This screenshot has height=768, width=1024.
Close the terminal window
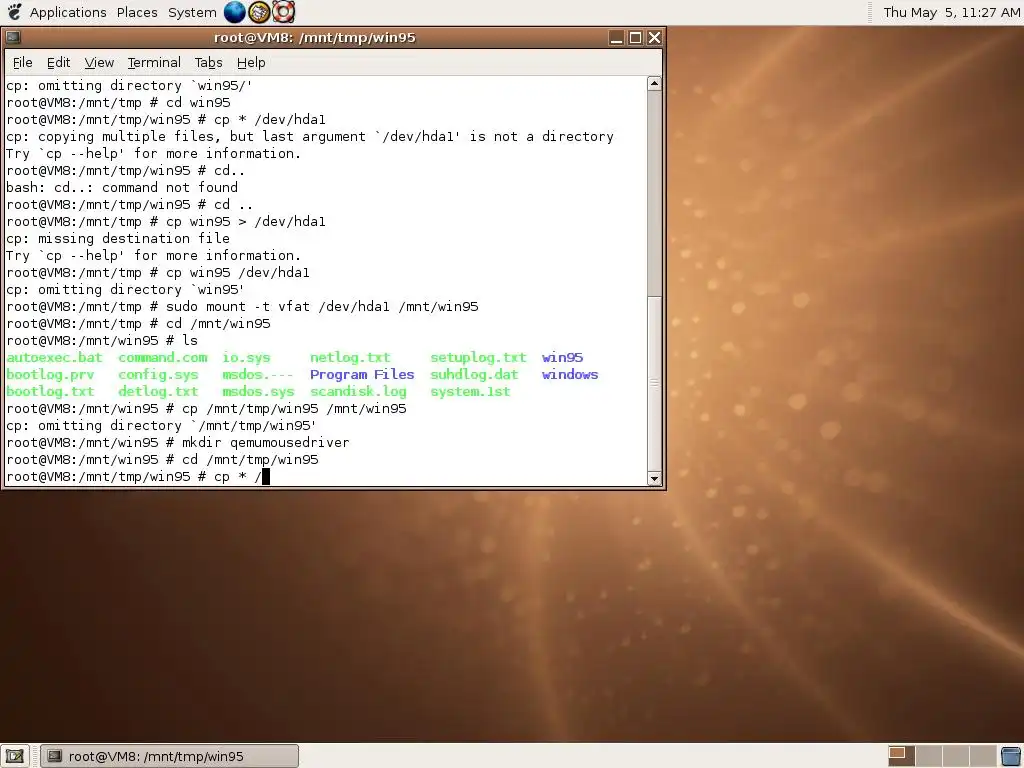click(x=654, y=38)
